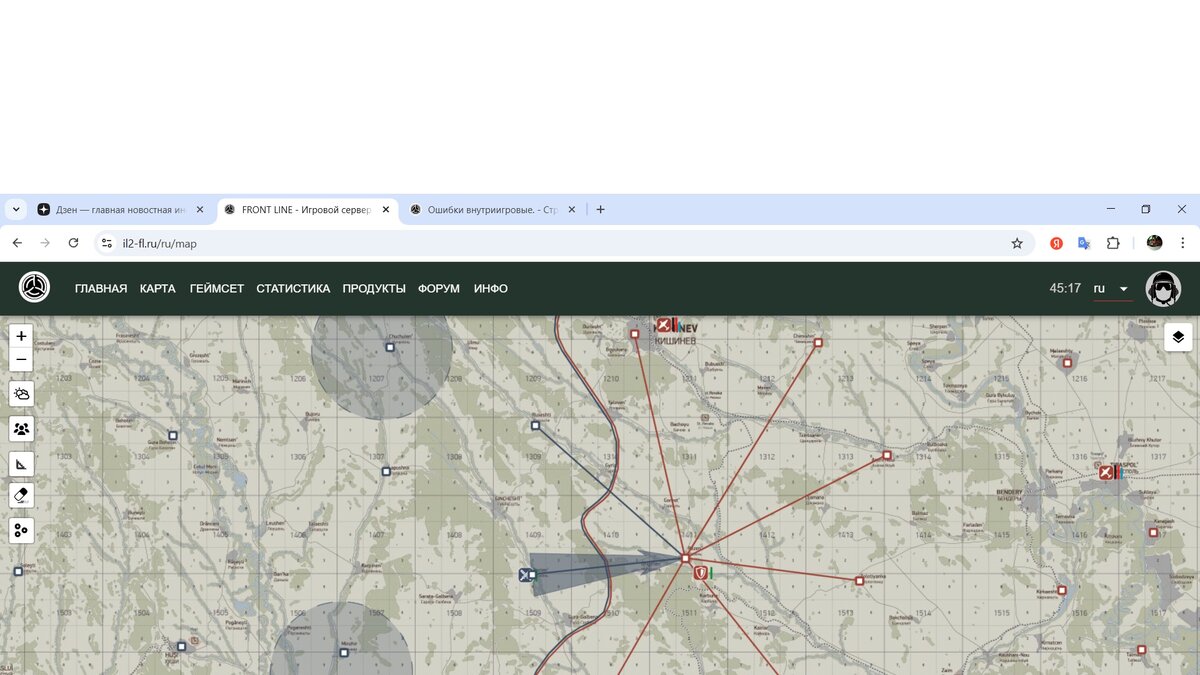Click the blue airfield marker on map
This screenshot has width=1200, height=675.
tap(525, 574)
